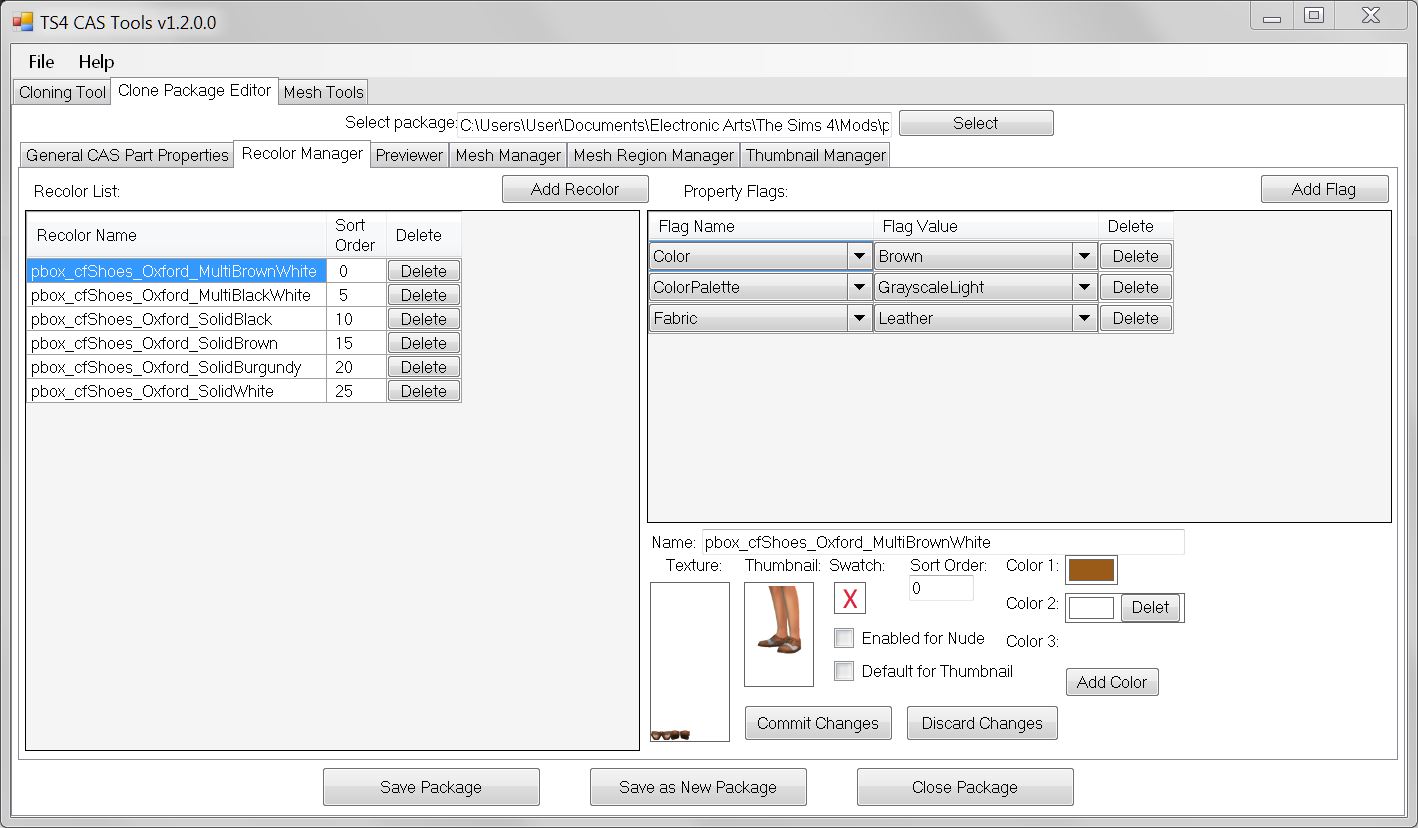The image size is (1418, 828).
Task: Switch to the Mesh Tools tab
Action: pyautogui.click(x=323, y=91)
